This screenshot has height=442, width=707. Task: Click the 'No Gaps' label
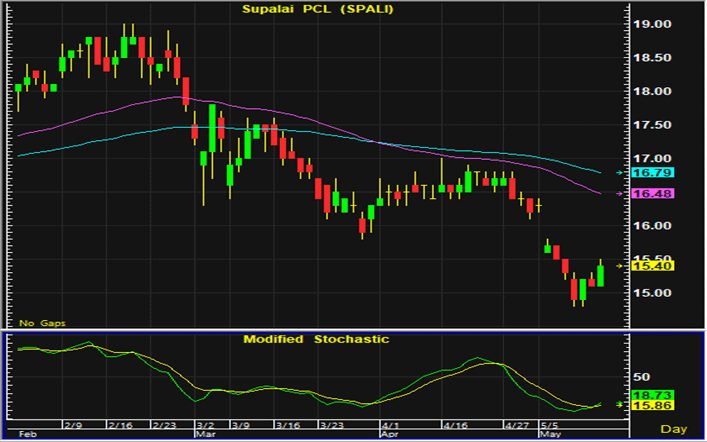(x=42, y=323)
